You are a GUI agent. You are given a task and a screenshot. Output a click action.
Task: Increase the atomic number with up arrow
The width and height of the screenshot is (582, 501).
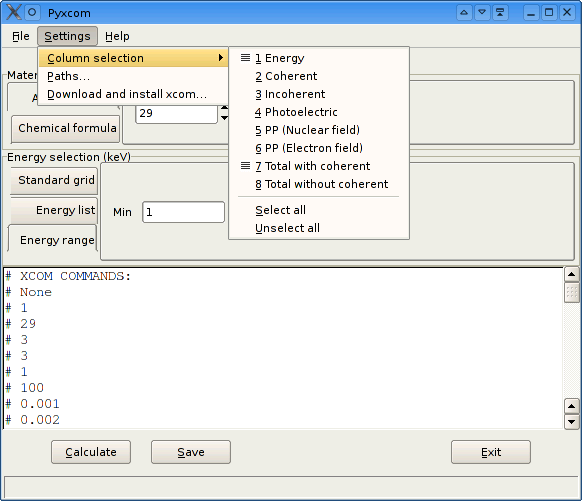pos(224,108)
